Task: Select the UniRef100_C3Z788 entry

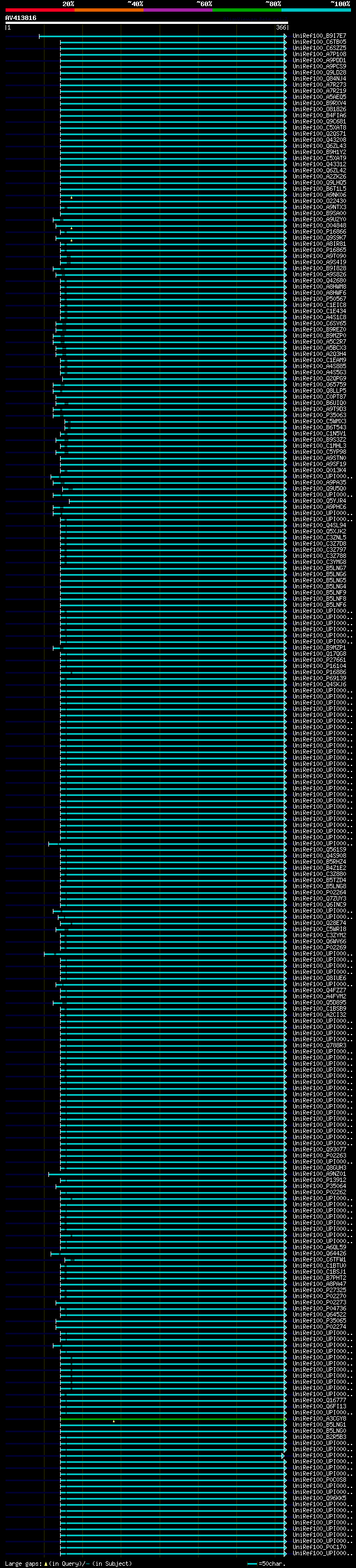Action: click(319, 556)
